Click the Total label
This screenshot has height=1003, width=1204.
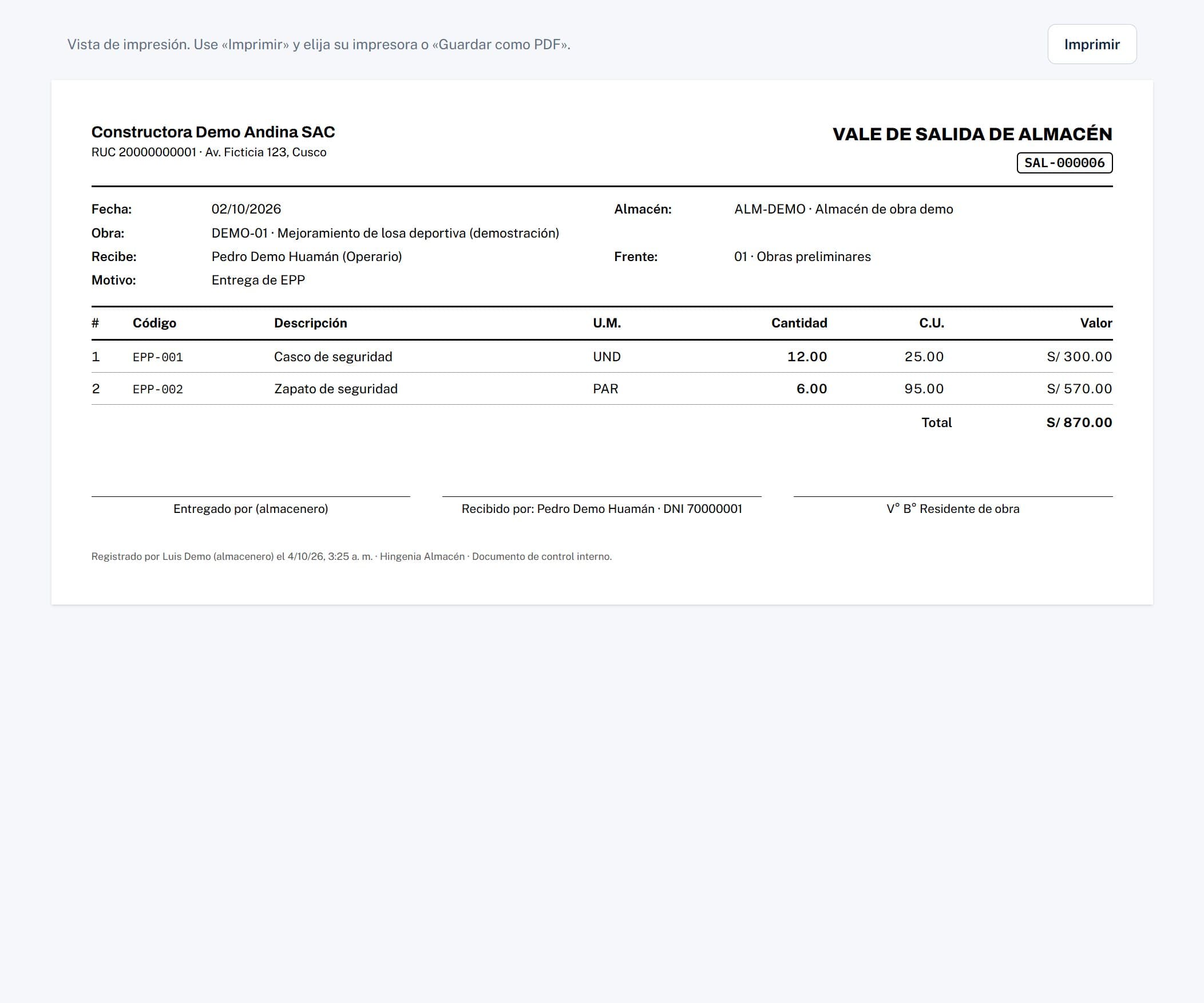[936, 422]
